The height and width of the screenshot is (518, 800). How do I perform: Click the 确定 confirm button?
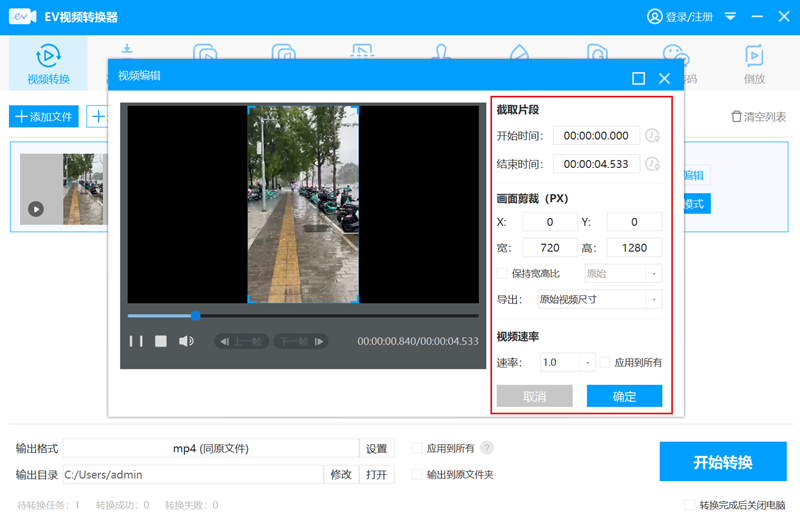(624, 396)
